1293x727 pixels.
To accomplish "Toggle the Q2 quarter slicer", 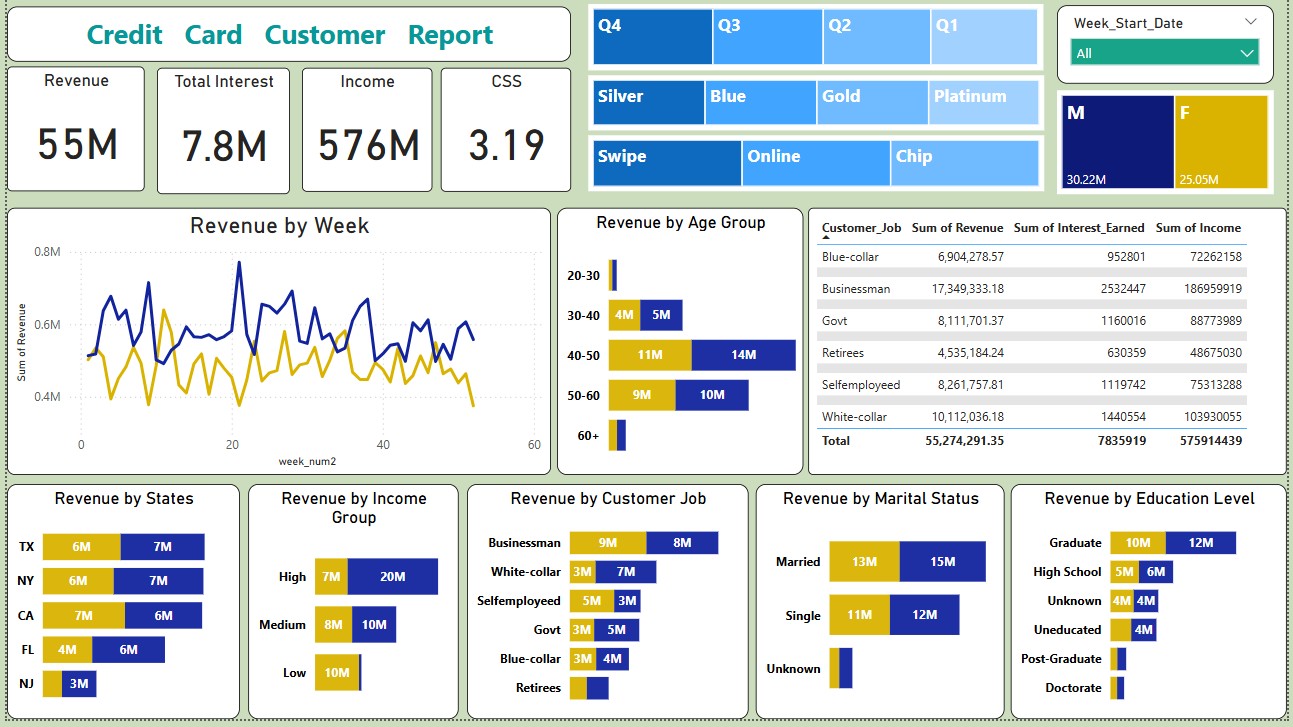I will point(876,37).
